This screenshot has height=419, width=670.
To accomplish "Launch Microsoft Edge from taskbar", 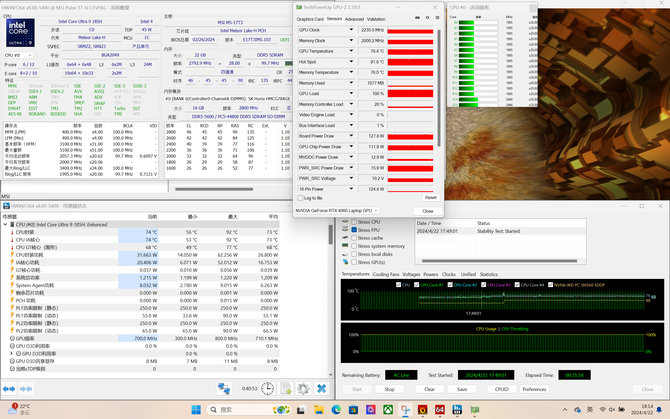I will point(336,410).
